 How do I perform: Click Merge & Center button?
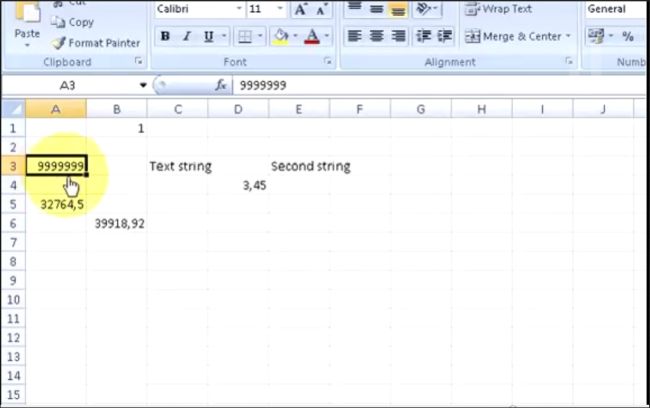click(x=513, y=36)
